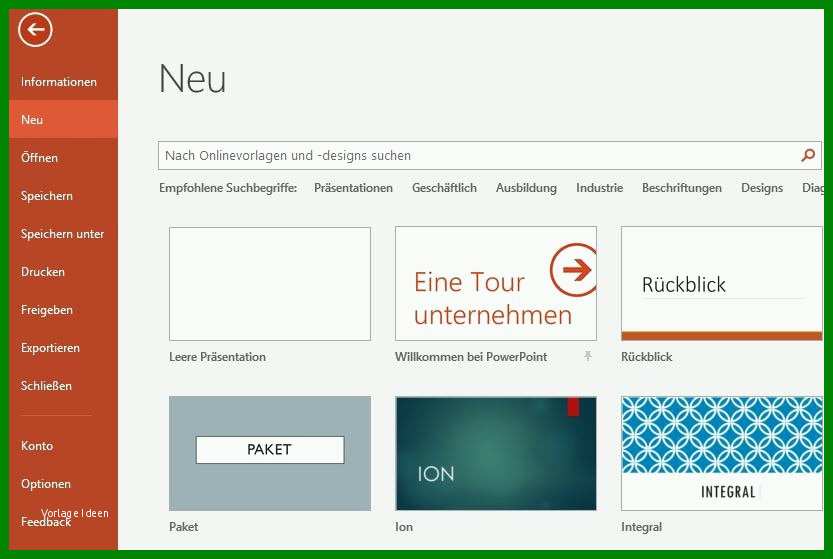Select the Rückblick template thumbnail
This screenshot has height=559, width=833.
coord(721,284)
